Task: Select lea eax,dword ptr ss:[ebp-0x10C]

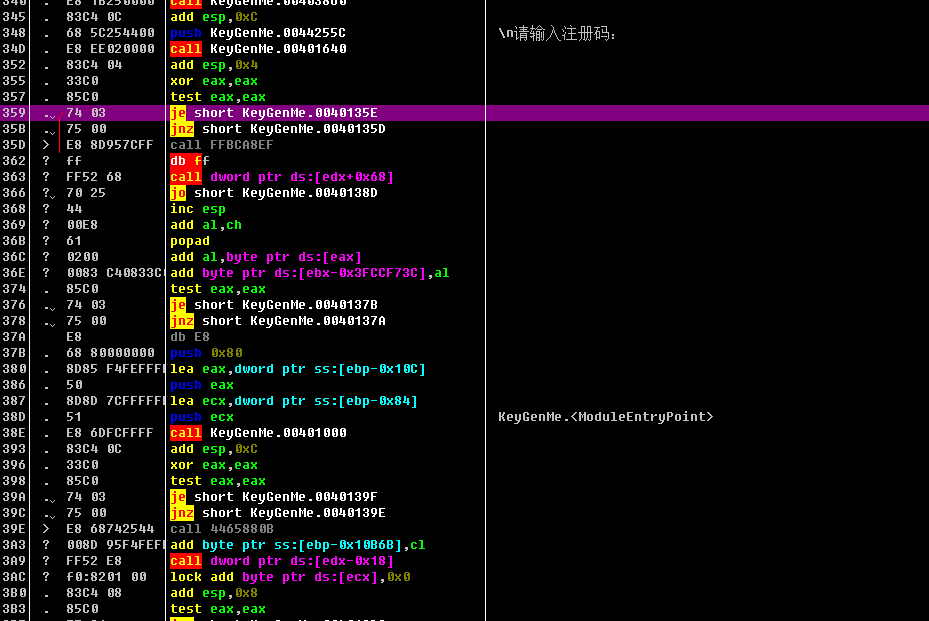Action: coord(298,369)
